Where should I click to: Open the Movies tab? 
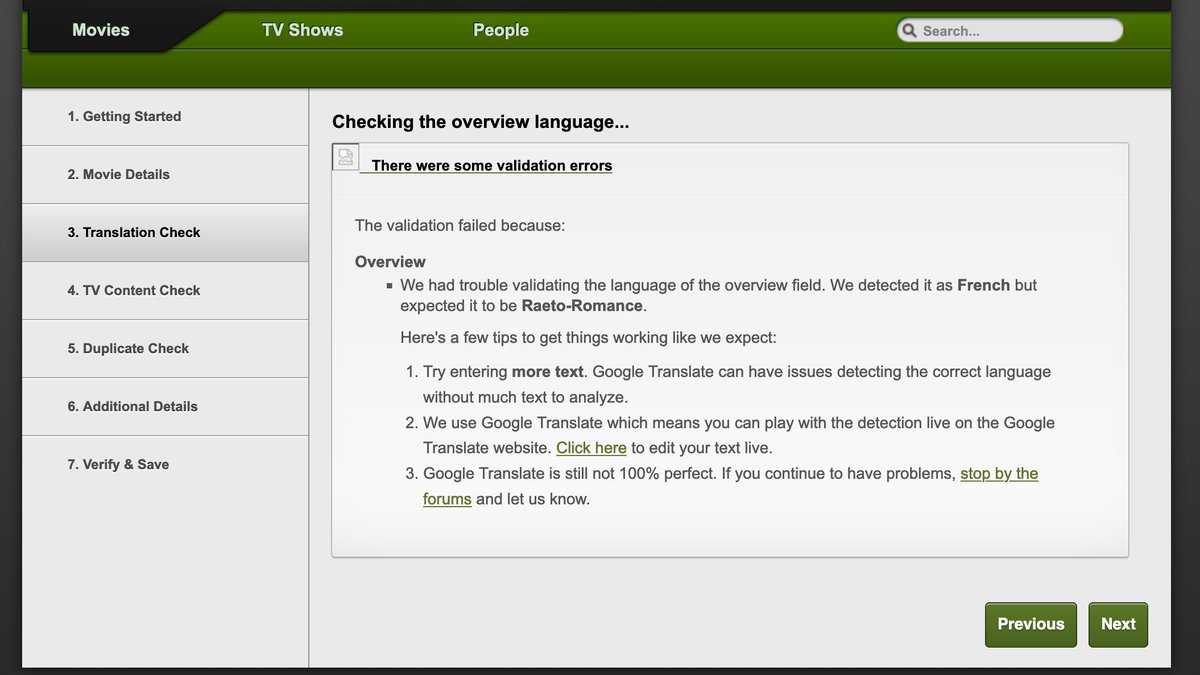pyautogui.click(x=101, y=30)
